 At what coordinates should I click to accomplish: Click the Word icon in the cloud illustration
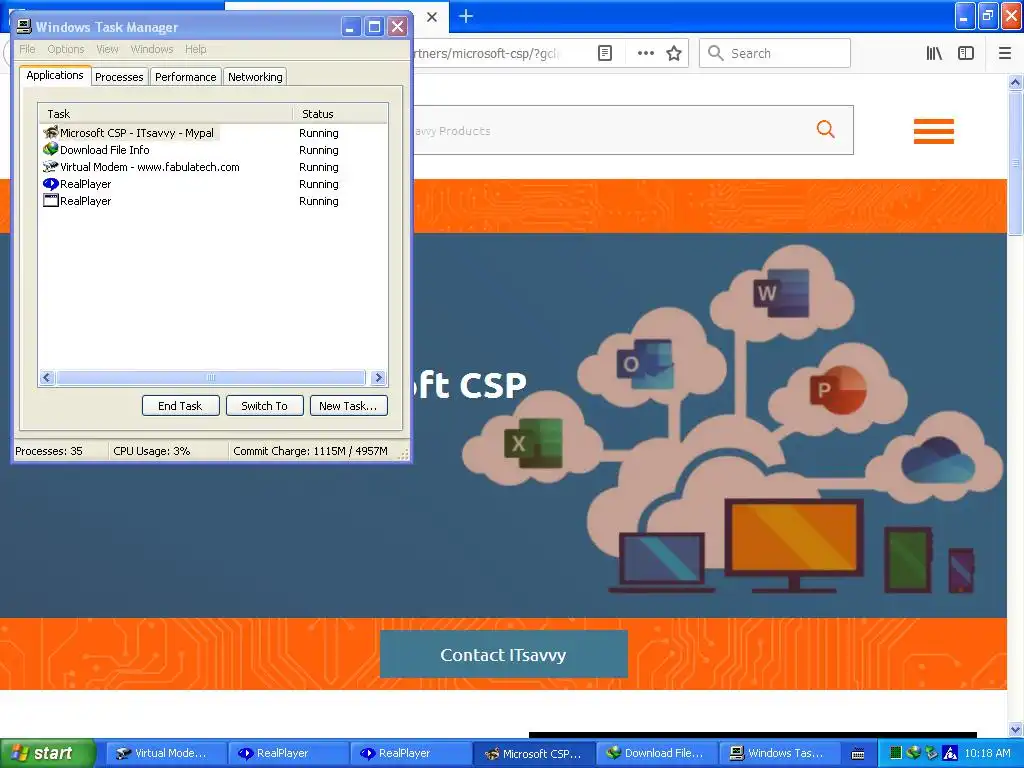(782, 293)
